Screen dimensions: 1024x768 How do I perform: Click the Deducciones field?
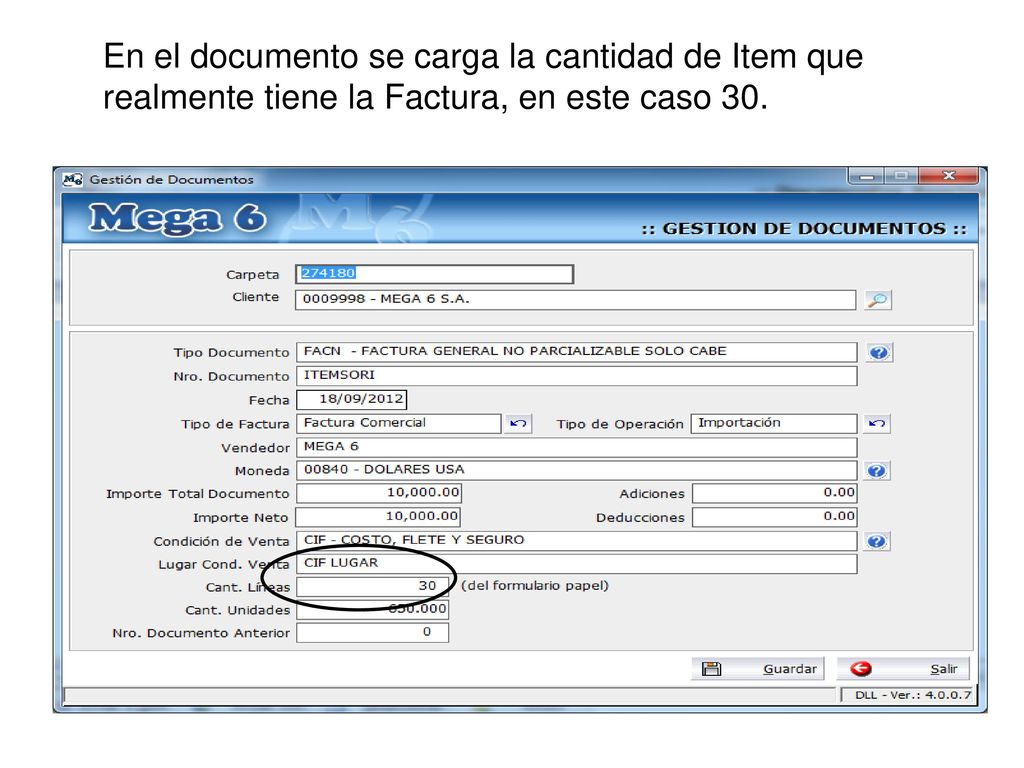click(775, 517)
